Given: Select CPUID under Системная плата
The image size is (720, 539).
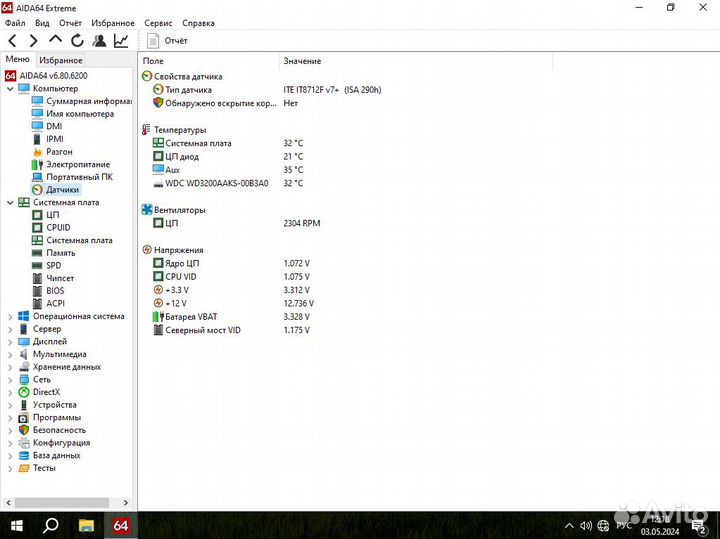Looking at the screenshot, I should click(x=58, y=227).
